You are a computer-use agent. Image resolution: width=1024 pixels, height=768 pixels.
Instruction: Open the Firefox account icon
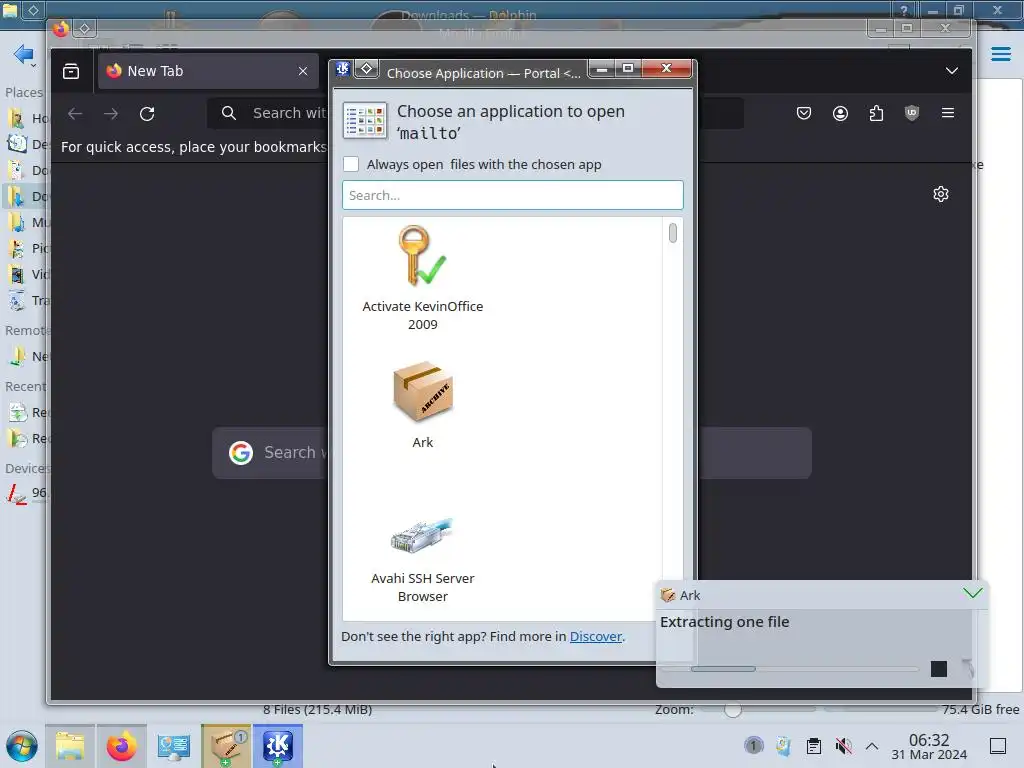tap(840, 113)
